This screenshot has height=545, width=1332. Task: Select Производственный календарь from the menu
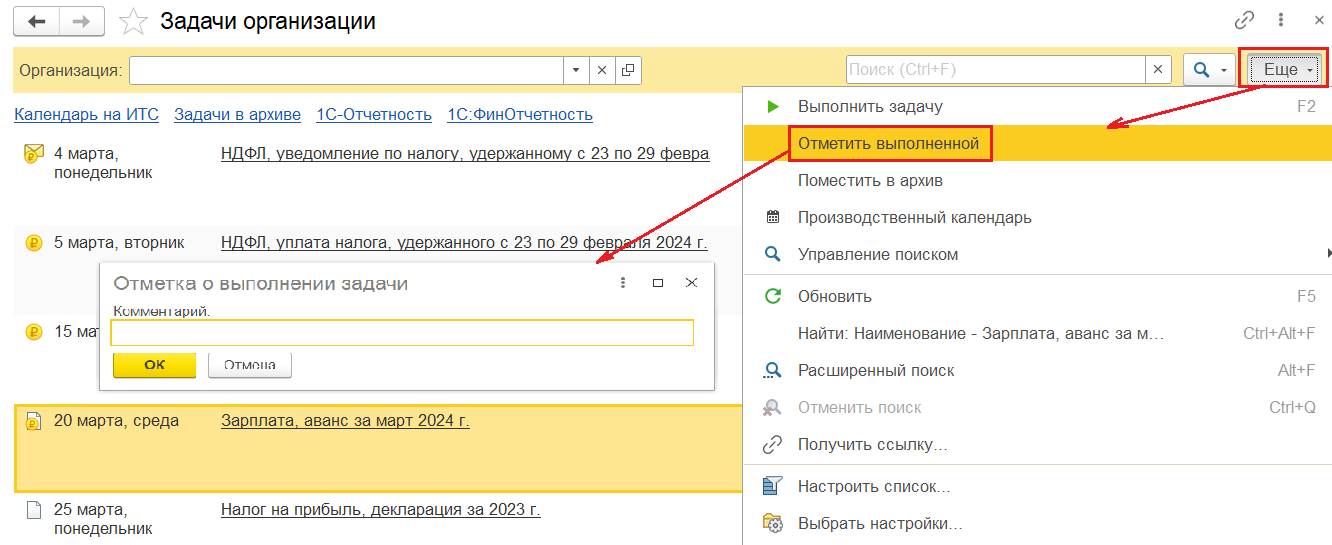[914, 217]
